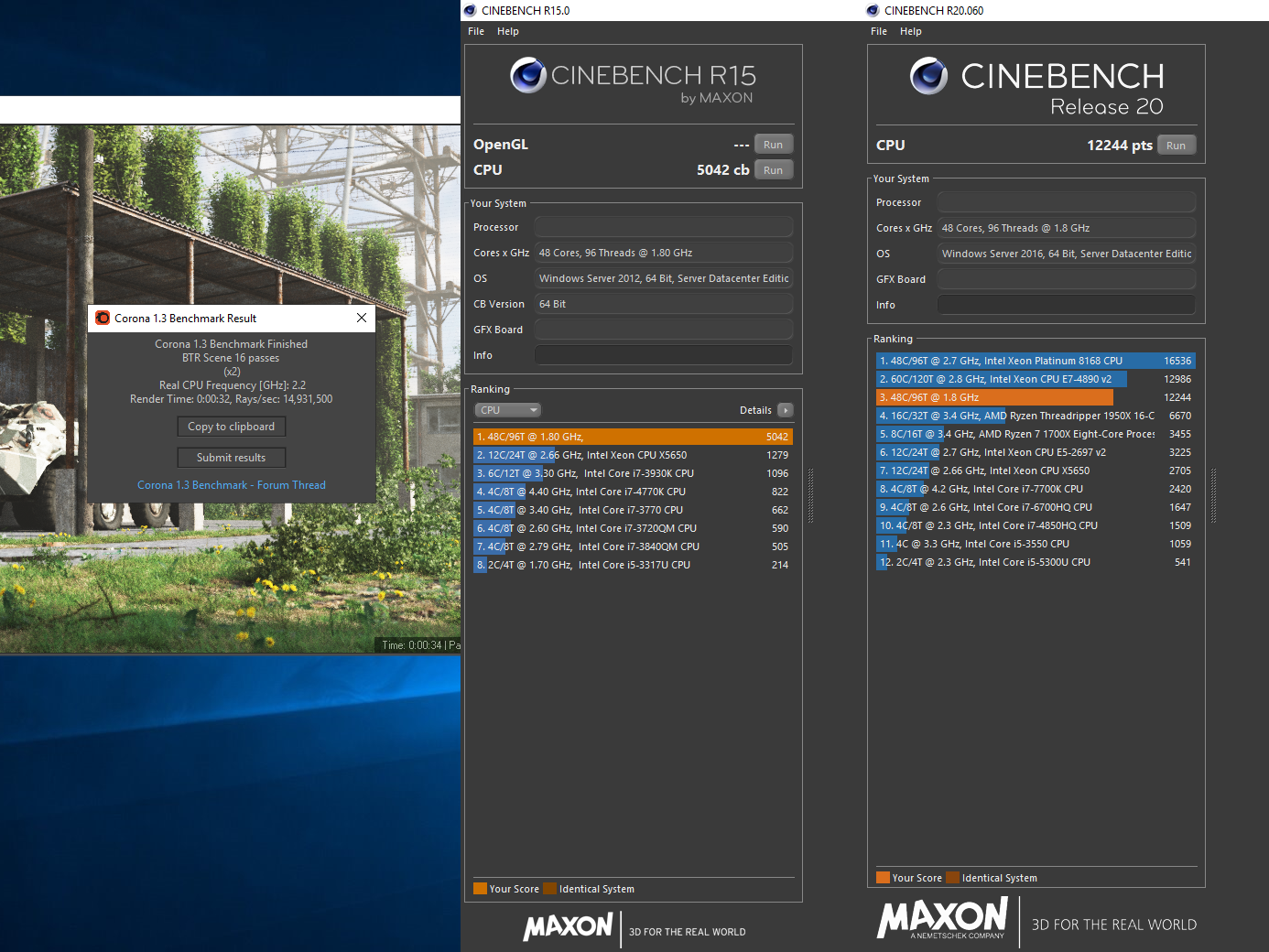
Task: Click the Cinebench R15 sphere logo
Action: pyautogui.click(x=528, y=75)
